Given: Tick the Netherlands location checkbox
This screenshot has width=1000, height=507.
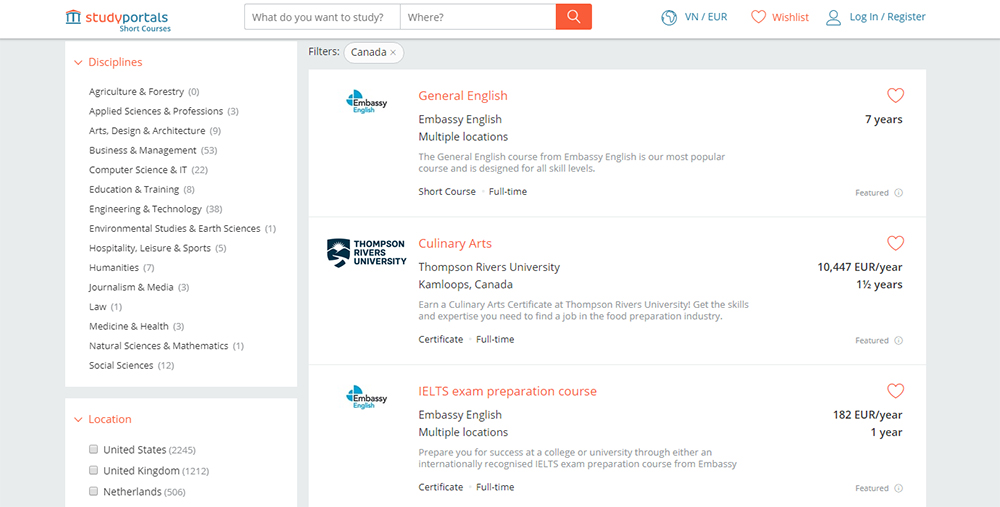Looking at the screenshot, I should [x=94, y=492].
